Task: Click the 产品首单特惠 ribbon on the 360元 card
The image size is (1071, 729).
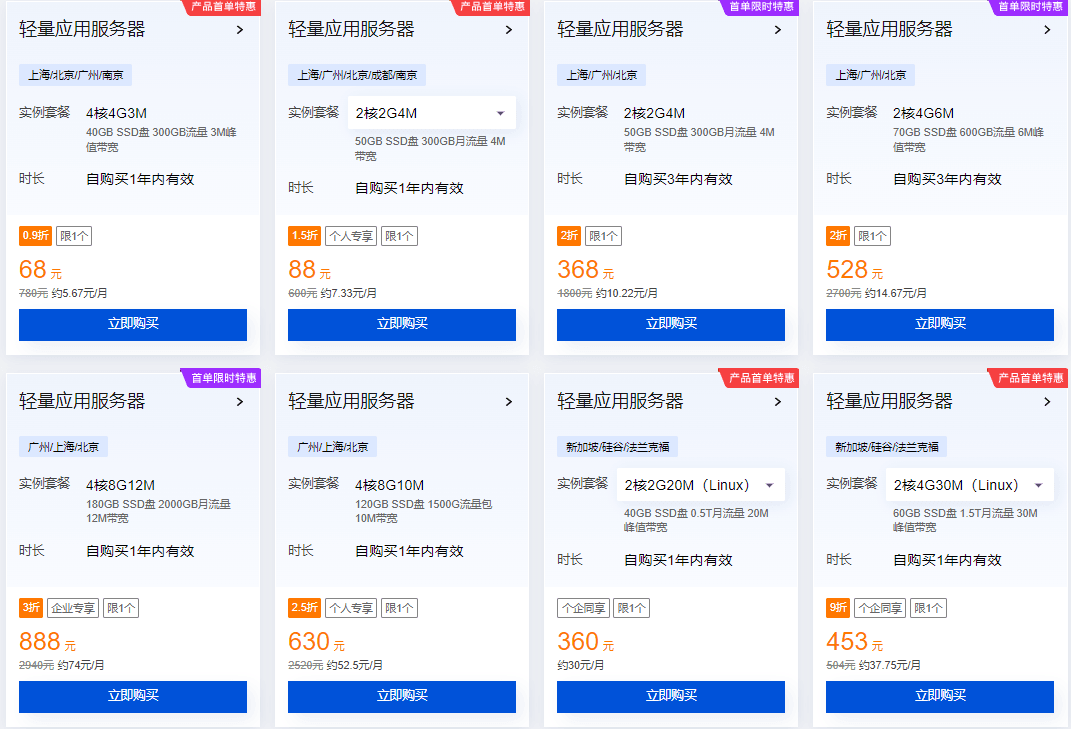Action: point(760,378)
